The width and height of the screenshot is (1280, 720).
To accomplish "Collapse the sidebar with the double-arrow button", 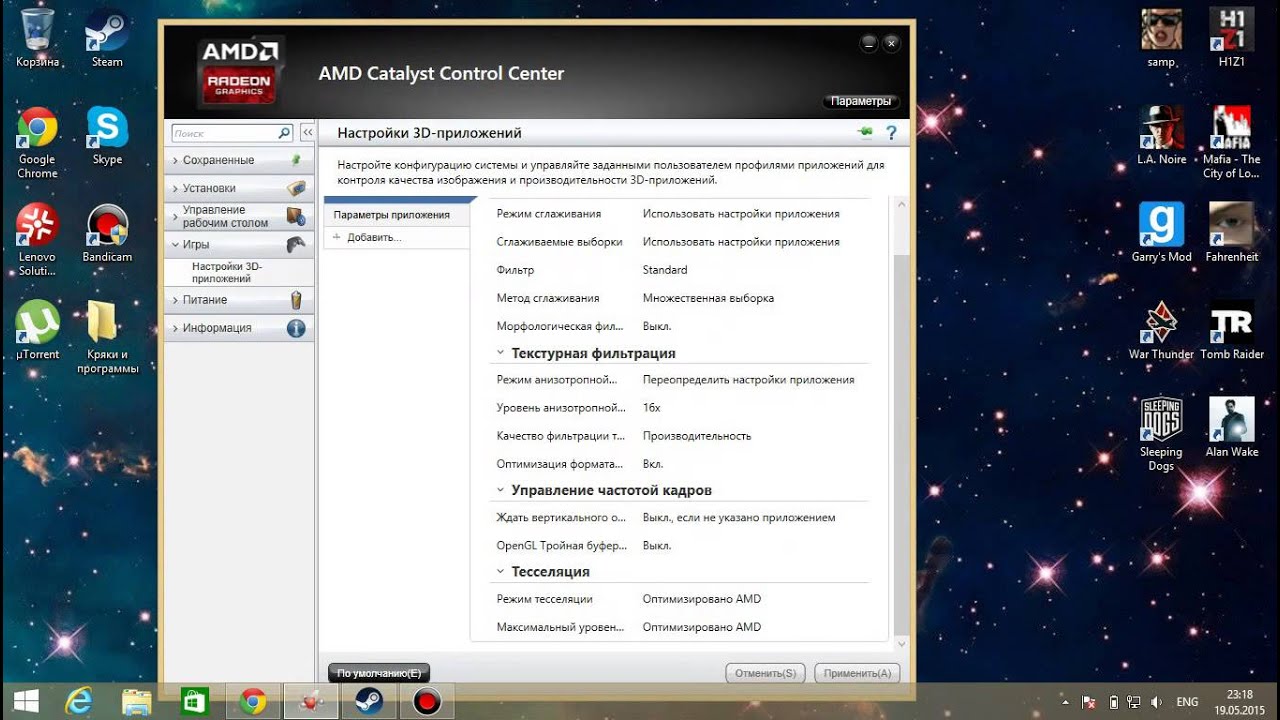I will [x=308, y=132].
